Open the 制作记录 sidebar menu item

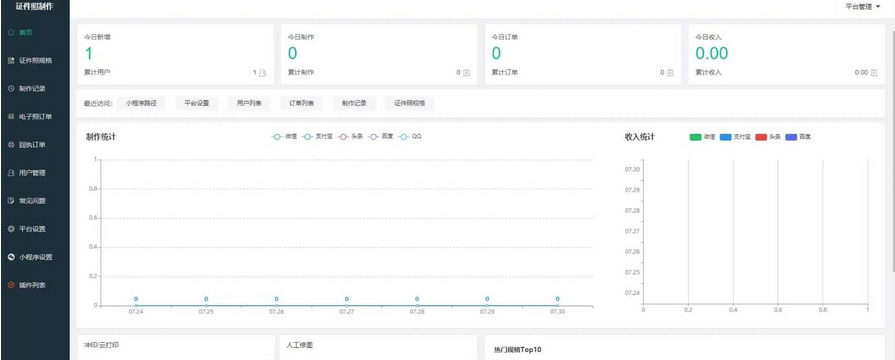click(35, 88)
